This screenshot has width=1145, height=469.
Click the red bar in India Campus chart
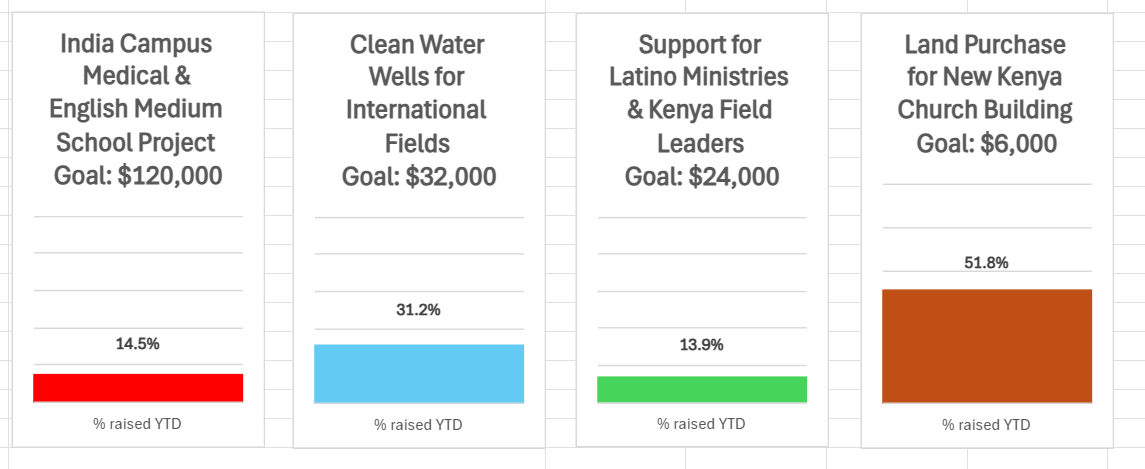click(138, 387)
